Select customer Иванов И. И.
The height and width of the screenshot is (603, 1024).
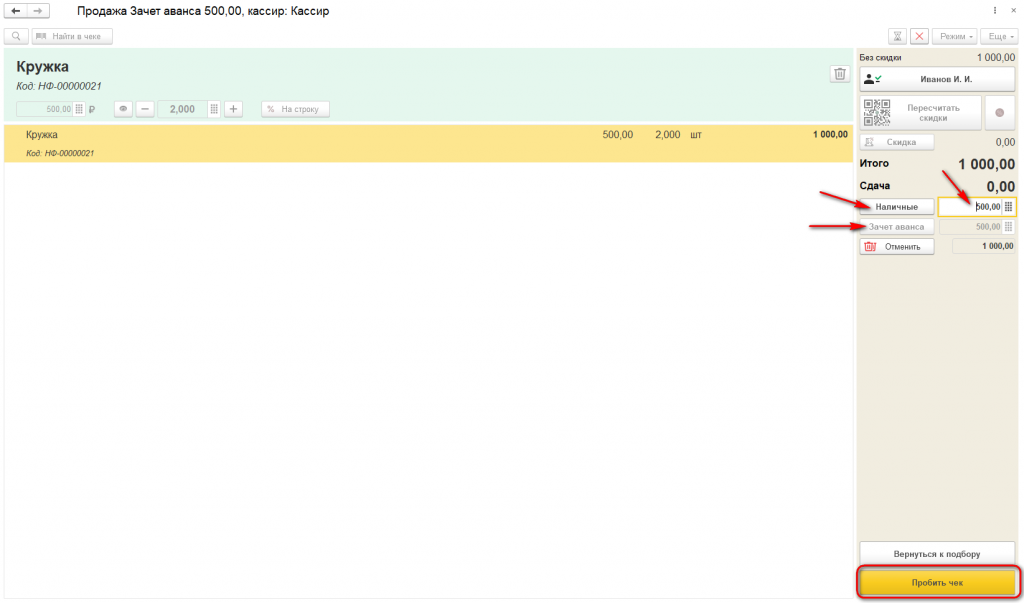[x=937, y=79]
